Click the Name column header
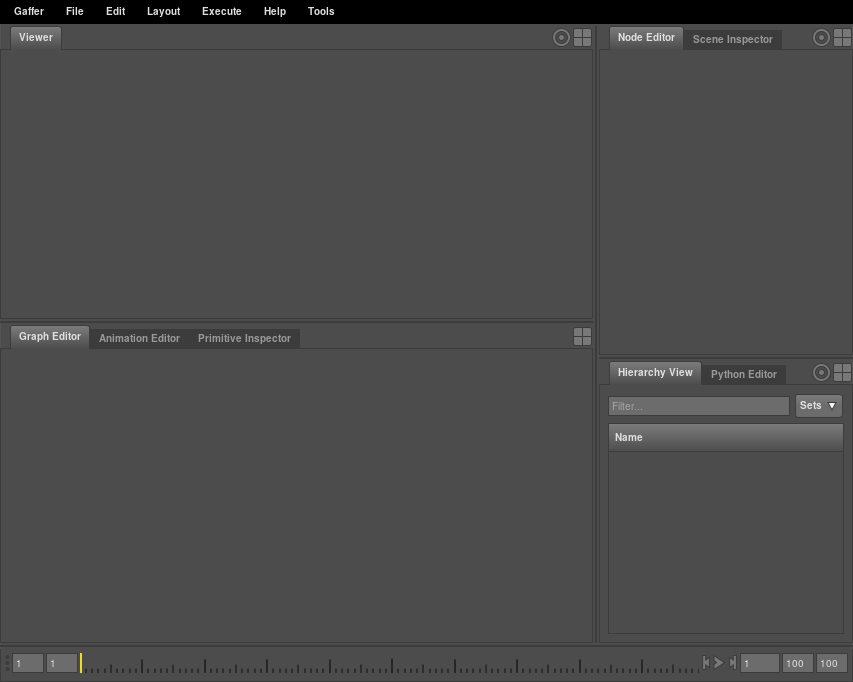Viewport: 853px width, 682px height. pyautogui.click(x=725, y=438)
